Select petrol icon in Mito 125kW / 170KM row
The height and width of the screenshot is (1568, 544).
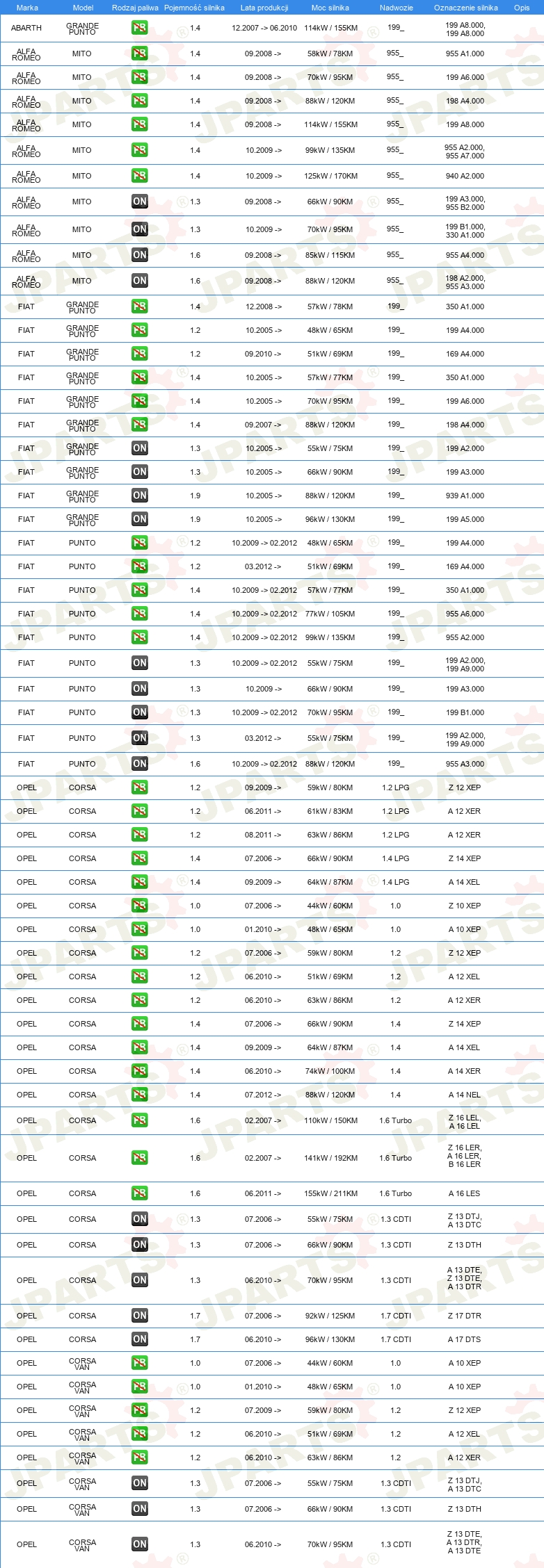click(140, 176)
